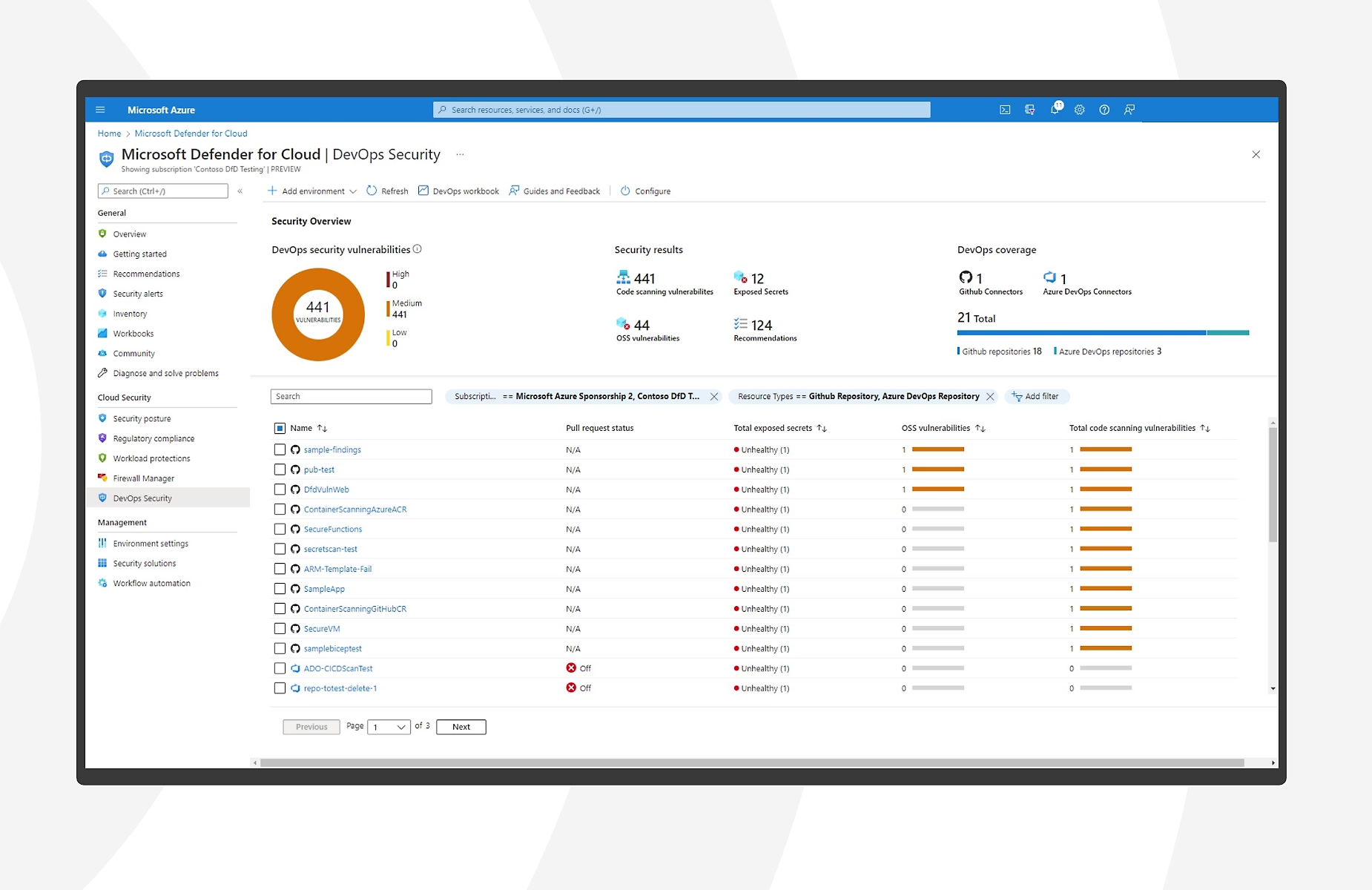Open Security alerts in the sidebar
Screen dimensions: 1372x890
click(136, 293)
